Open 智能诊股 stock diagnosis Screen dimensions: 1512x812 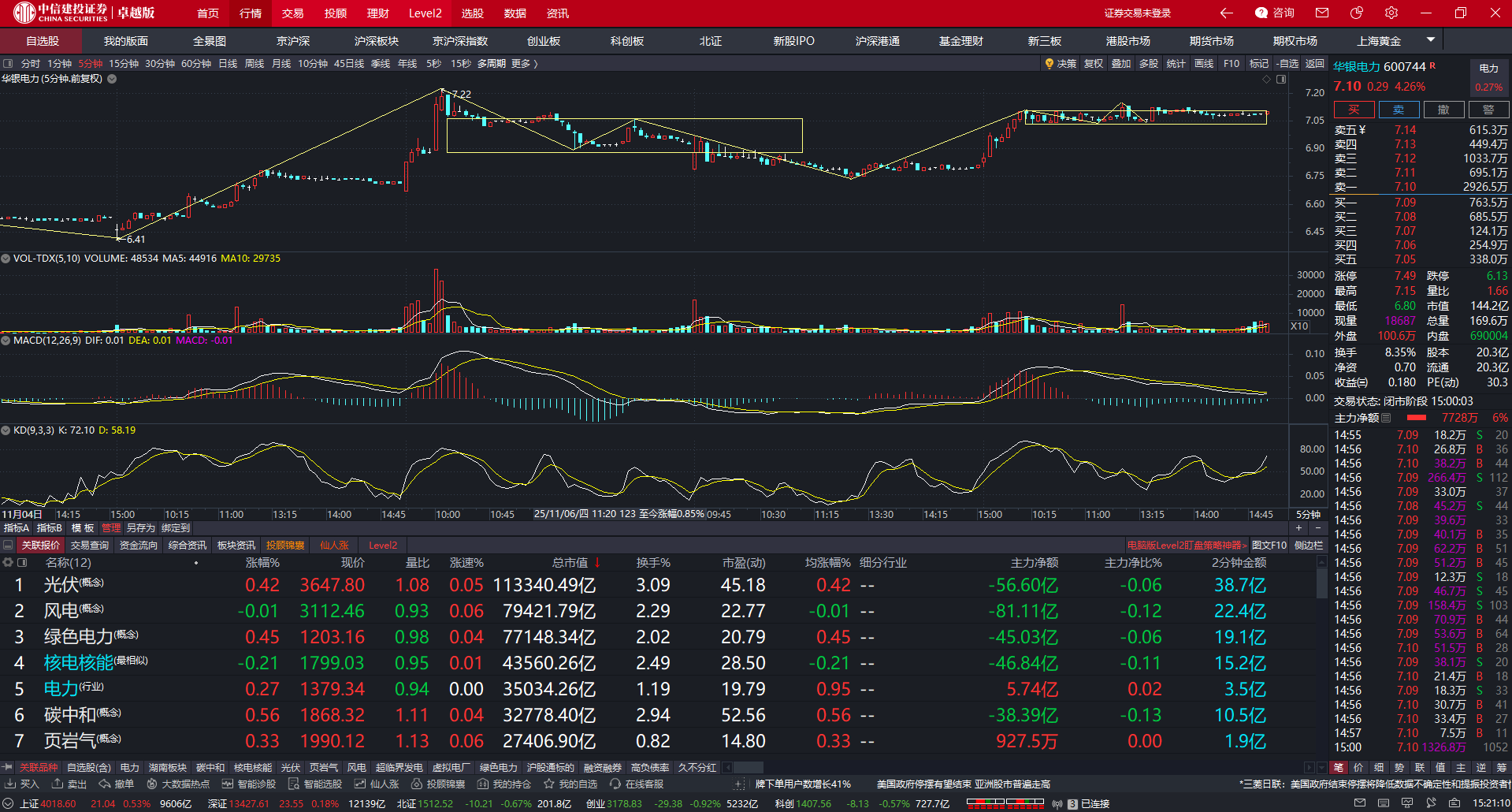coord(249,784)
